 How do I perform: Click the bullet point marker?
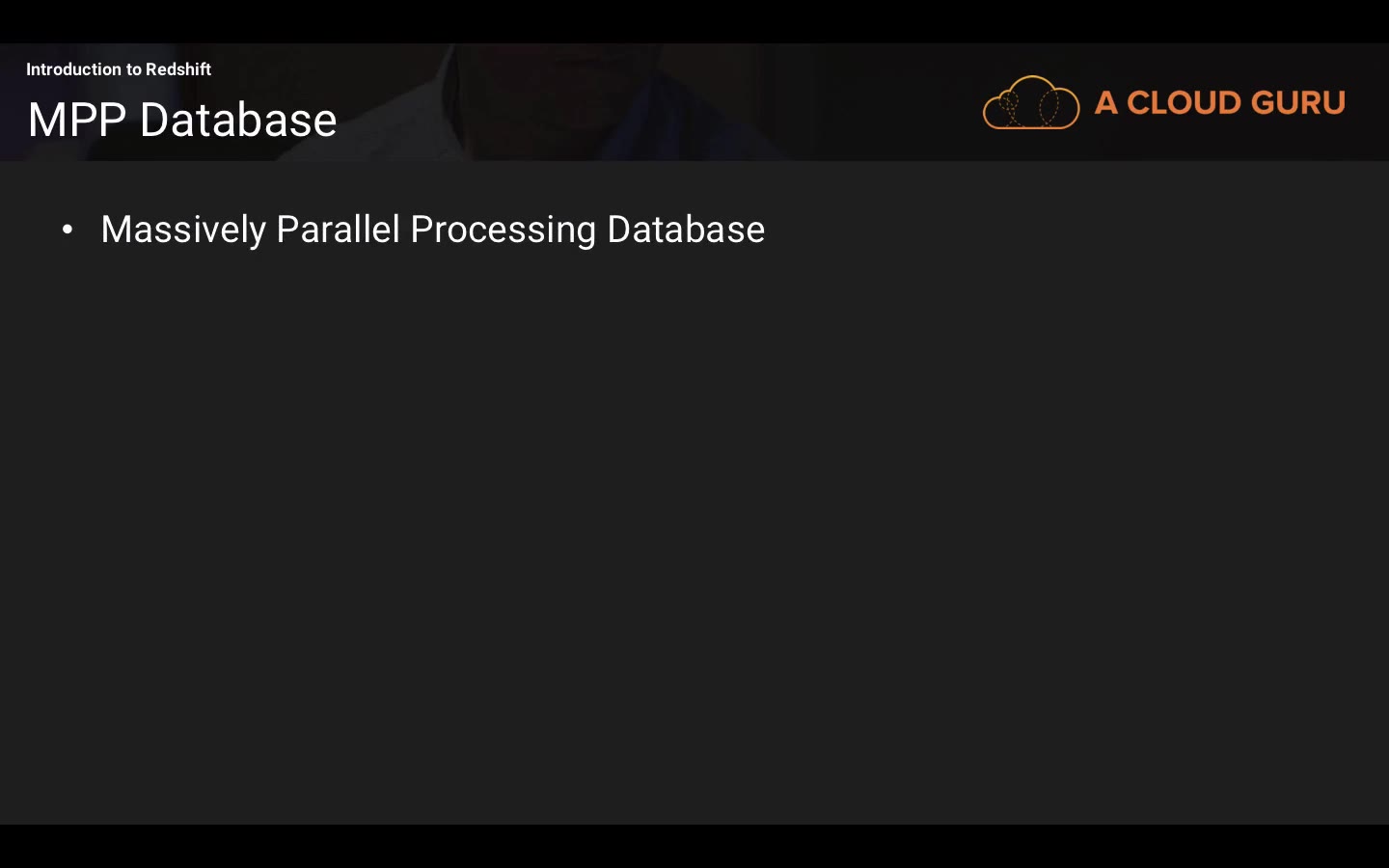click(68, 230)
